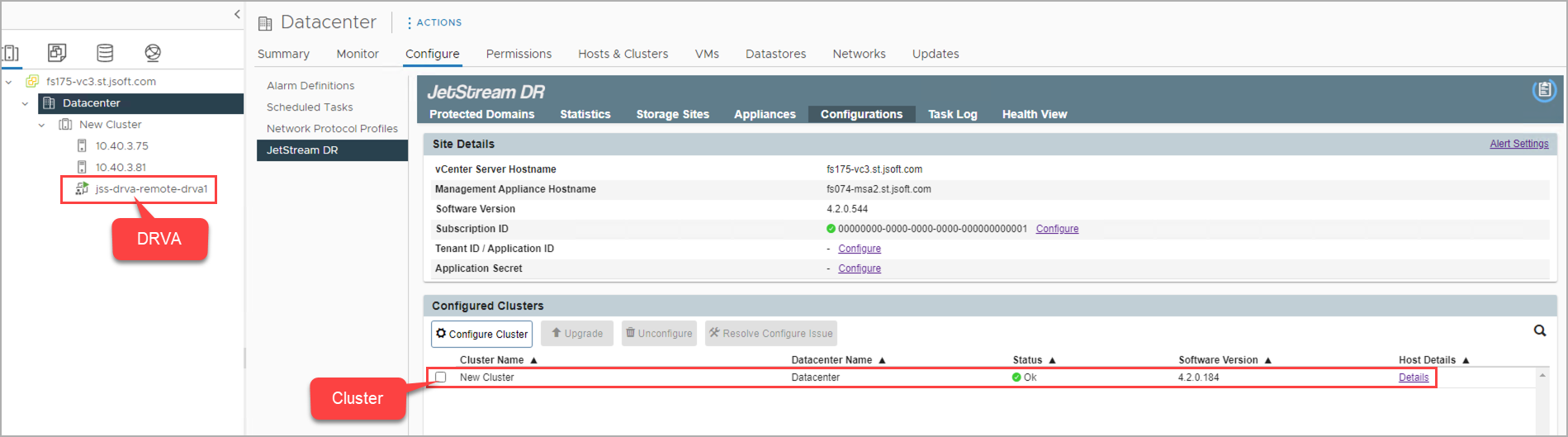Open the Hosts and Clusters inventory icon
Screen dimensions: 1568x437
coord(11,53)
